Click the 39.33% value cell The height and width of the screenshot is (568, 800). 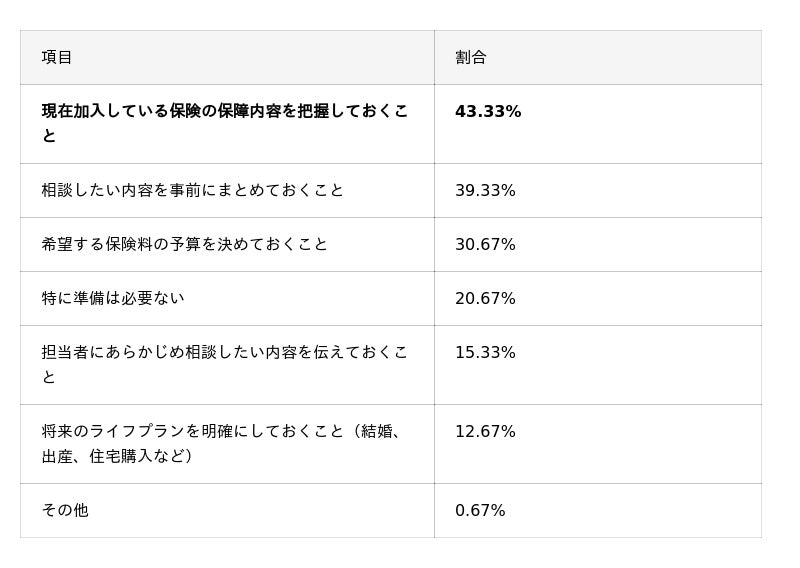485,191
